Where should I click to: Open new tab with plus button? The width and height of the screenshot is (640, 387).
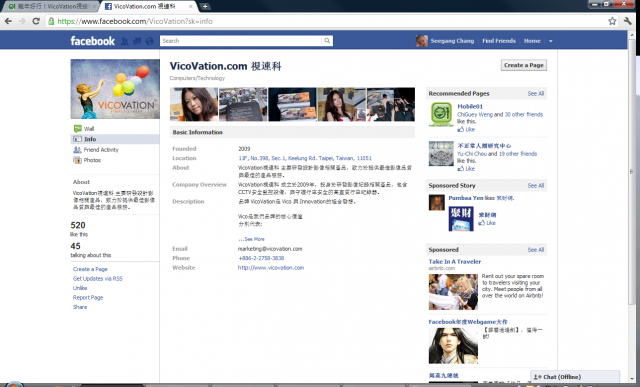(x=205, y=6)
